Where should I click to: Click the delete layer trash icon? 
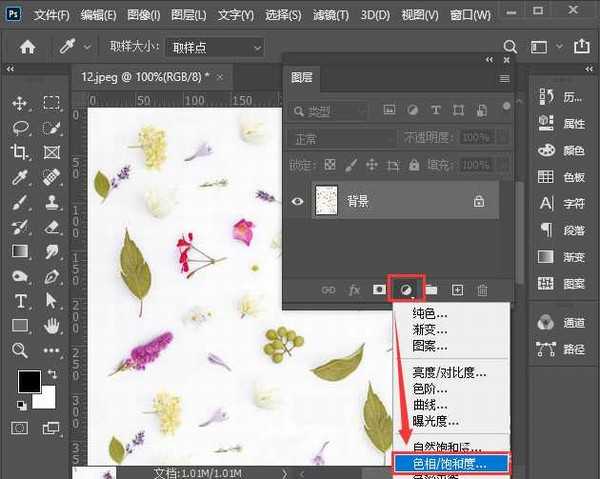pyautogui.click(x=482, y=290)
